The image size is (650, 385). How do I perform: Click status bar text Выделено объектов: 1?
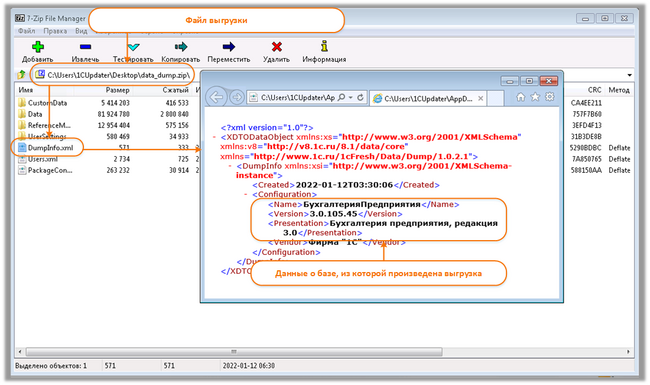[x=51, y=366]
